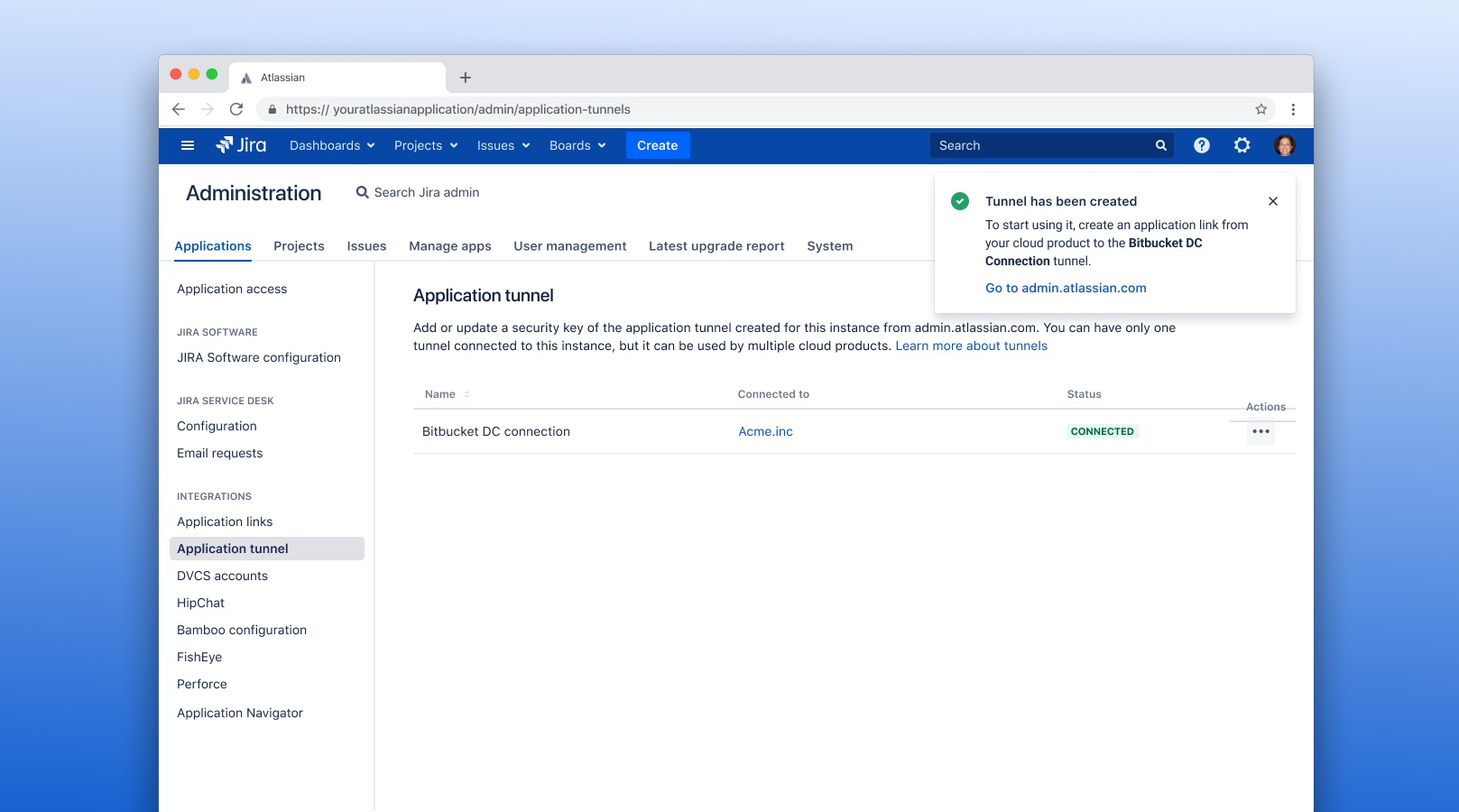Dismiss the Tunnel created notification
The width and height of the screenshot is (1459, 812).
1273,201
